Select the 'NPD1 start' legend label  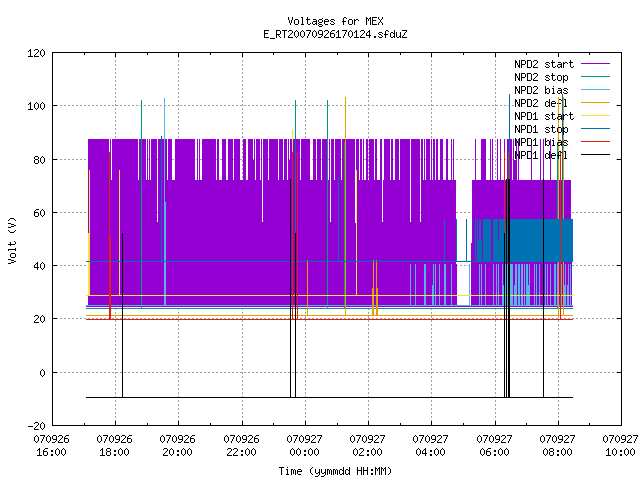point(544,116)
